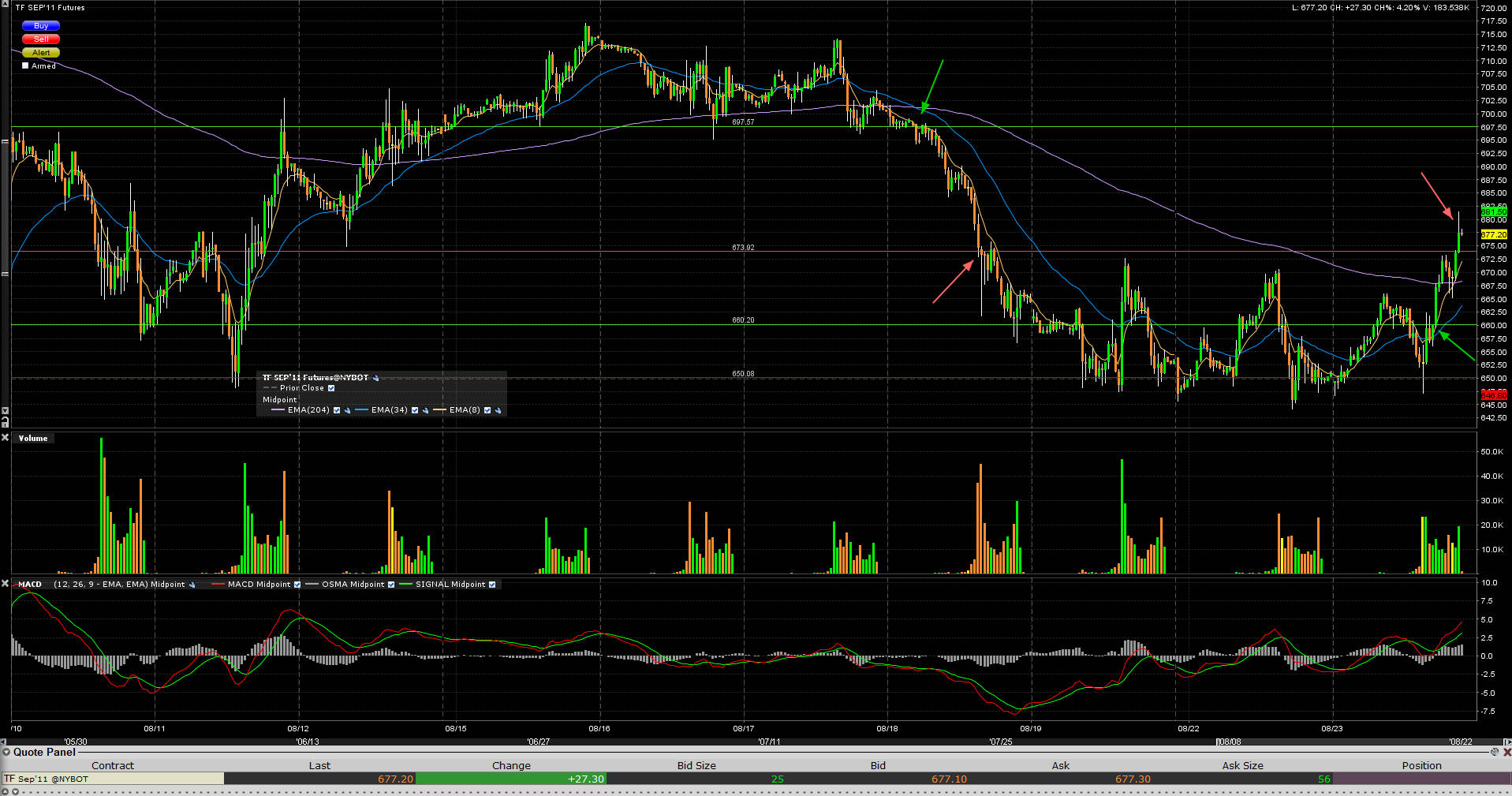Toggle the chart padlock icon at left edge
1512x796 pixels.
pos(5,422)
